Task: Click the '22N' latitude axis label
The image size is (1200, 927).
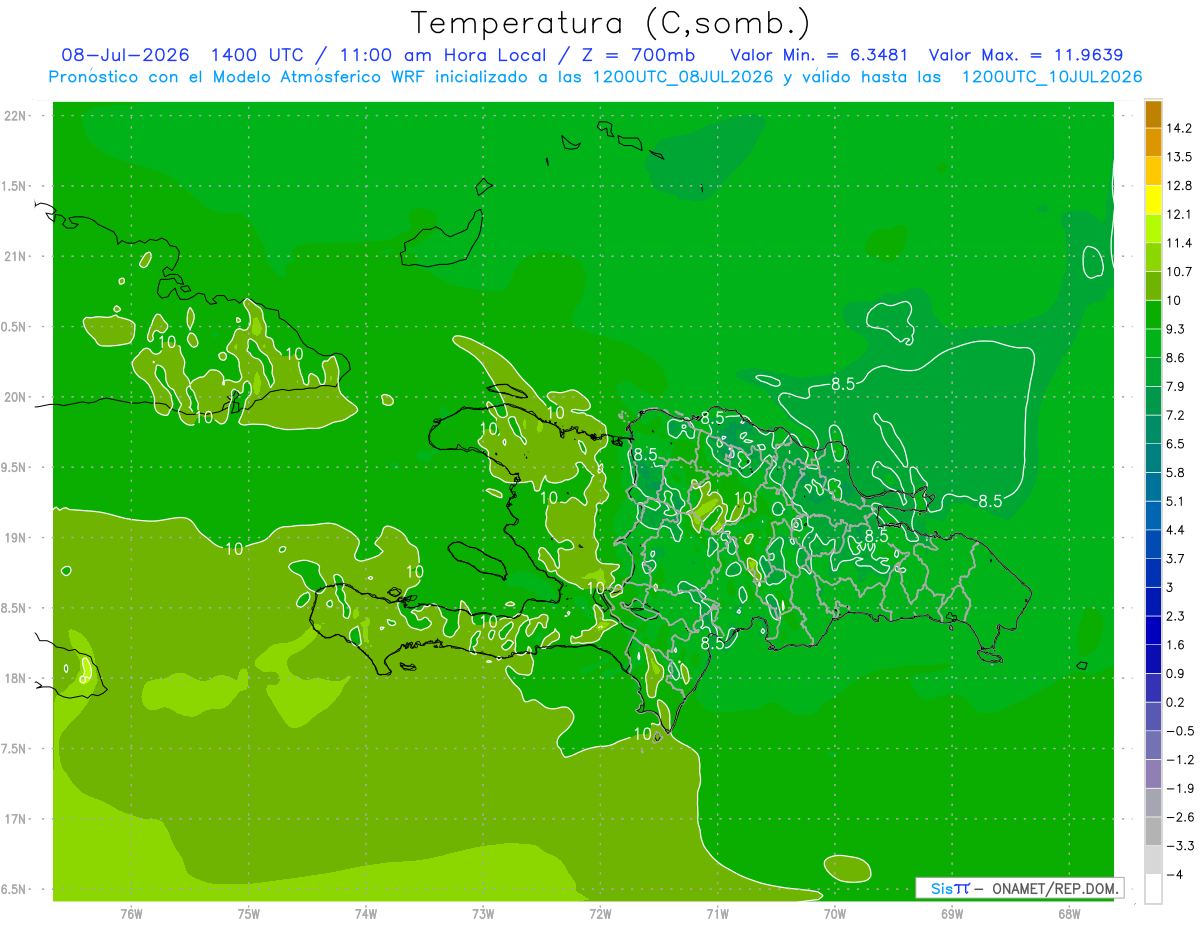Action: click(x=16, y=116)
